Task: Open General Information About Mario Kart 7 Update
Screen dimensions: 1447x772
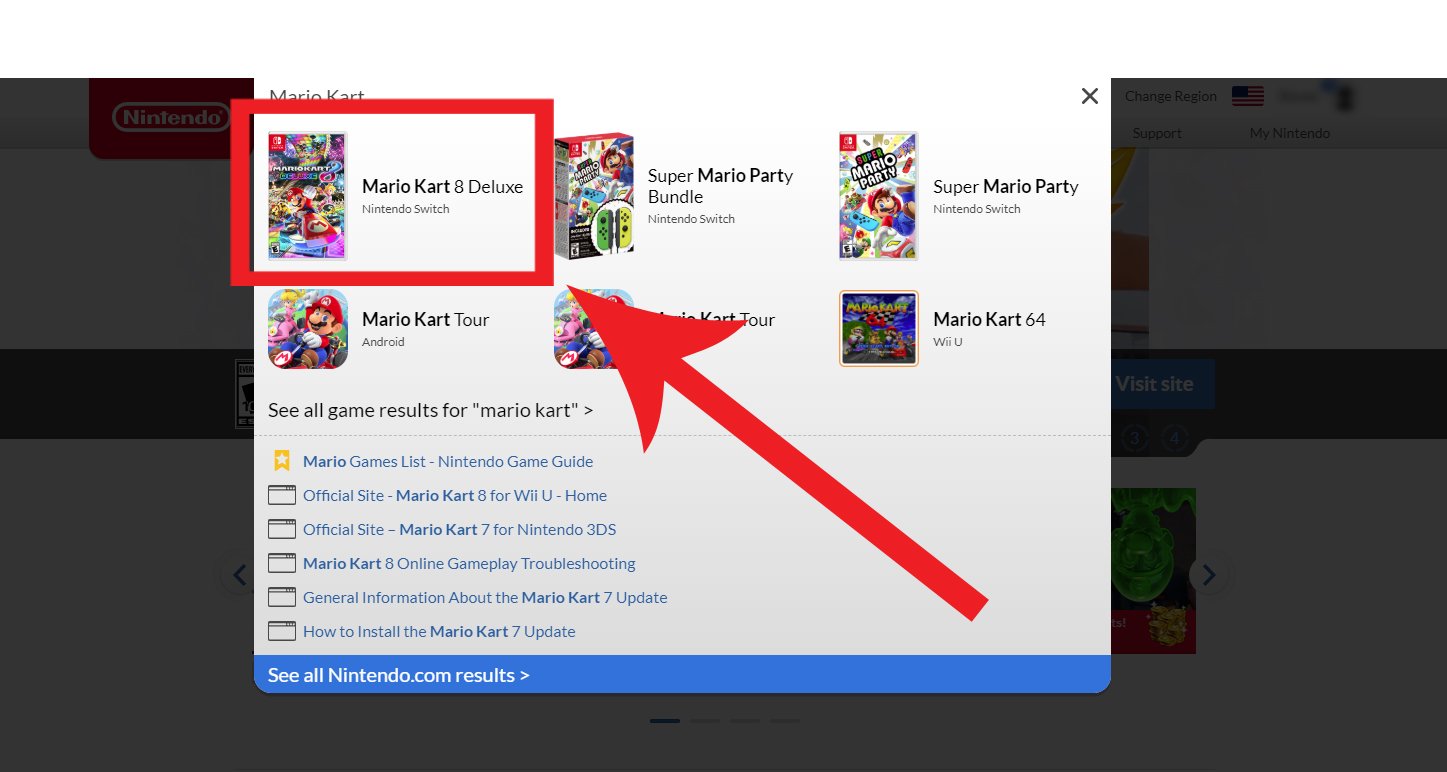Action: pyautogui.click(x=485, y=597)
